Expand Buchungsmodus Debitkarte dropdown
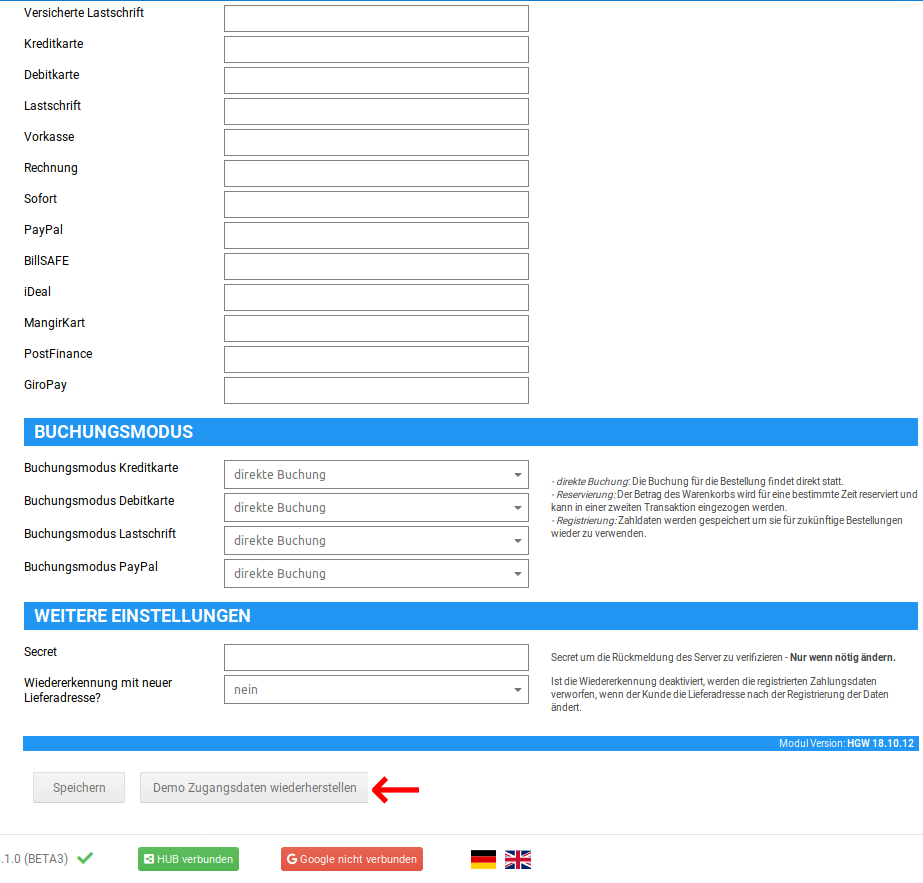923x883 pixels. [x=376, y=508]
